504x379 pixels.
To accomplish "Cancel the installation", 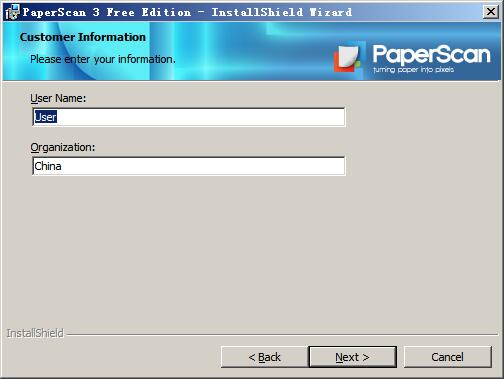I will (447, 357).
